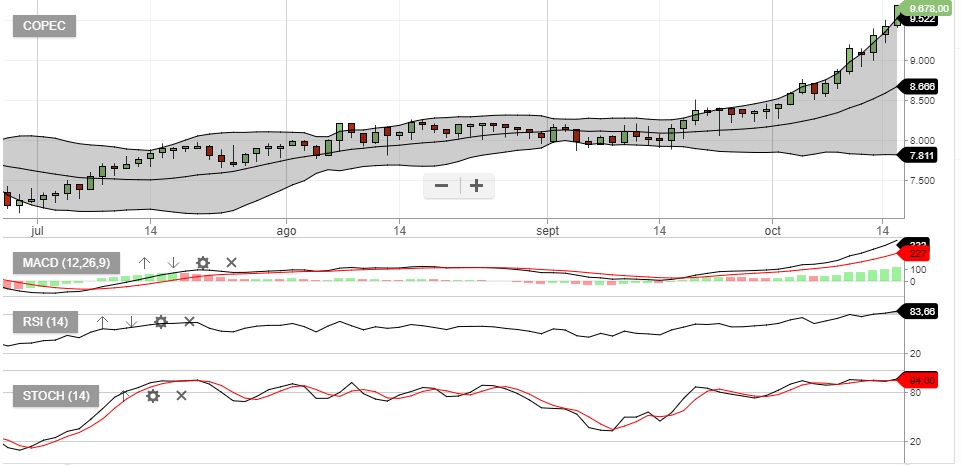Remove the STOCH indicator
This screenshot has width=961, height=465.
[x=181, y=396]
